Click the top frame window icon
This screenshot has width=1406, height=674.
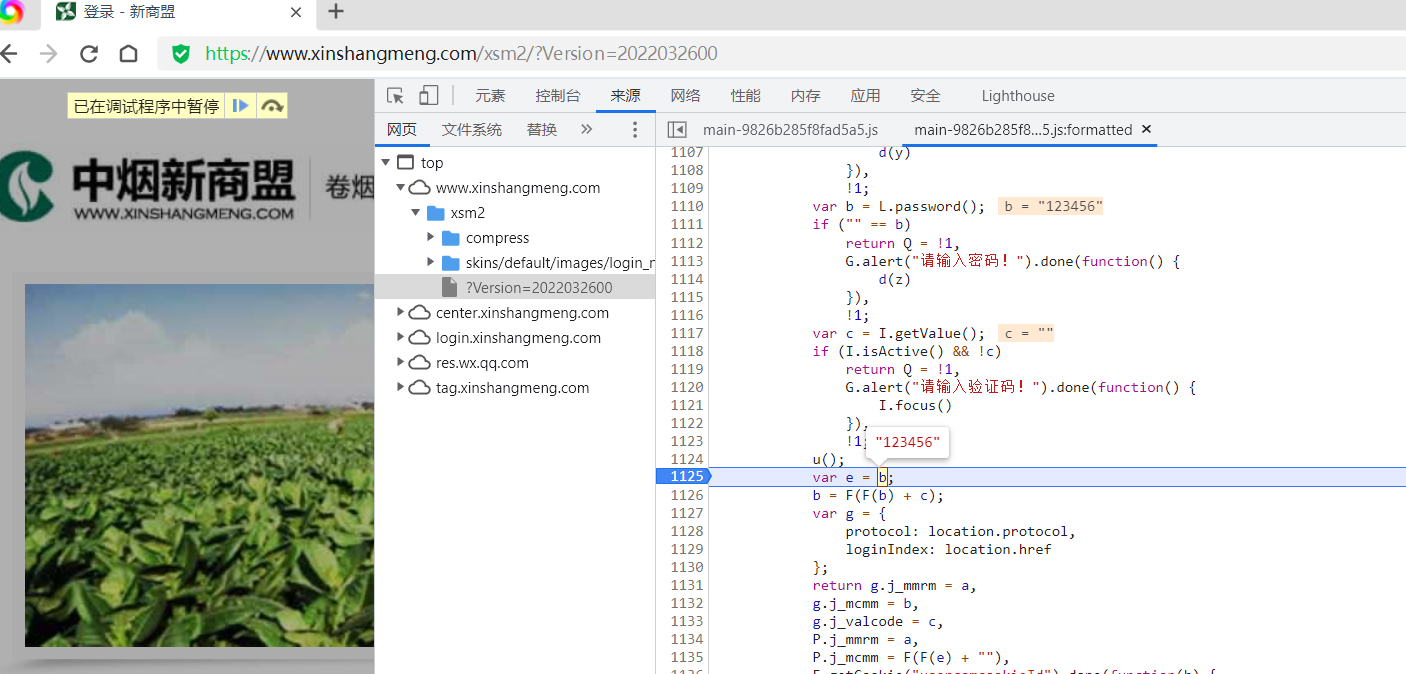tap(404, 163)
